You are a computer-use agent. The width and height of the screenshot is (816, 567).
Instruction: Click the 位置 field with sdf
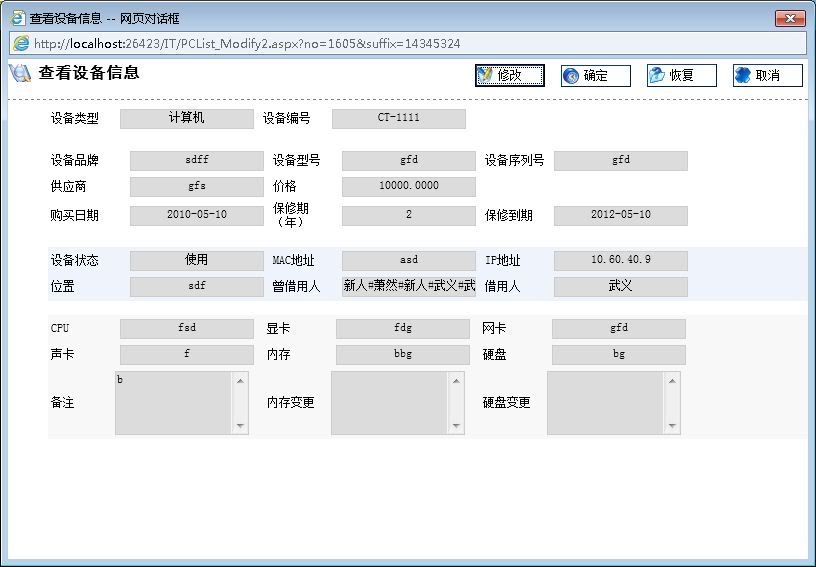(x=197, y=287)
